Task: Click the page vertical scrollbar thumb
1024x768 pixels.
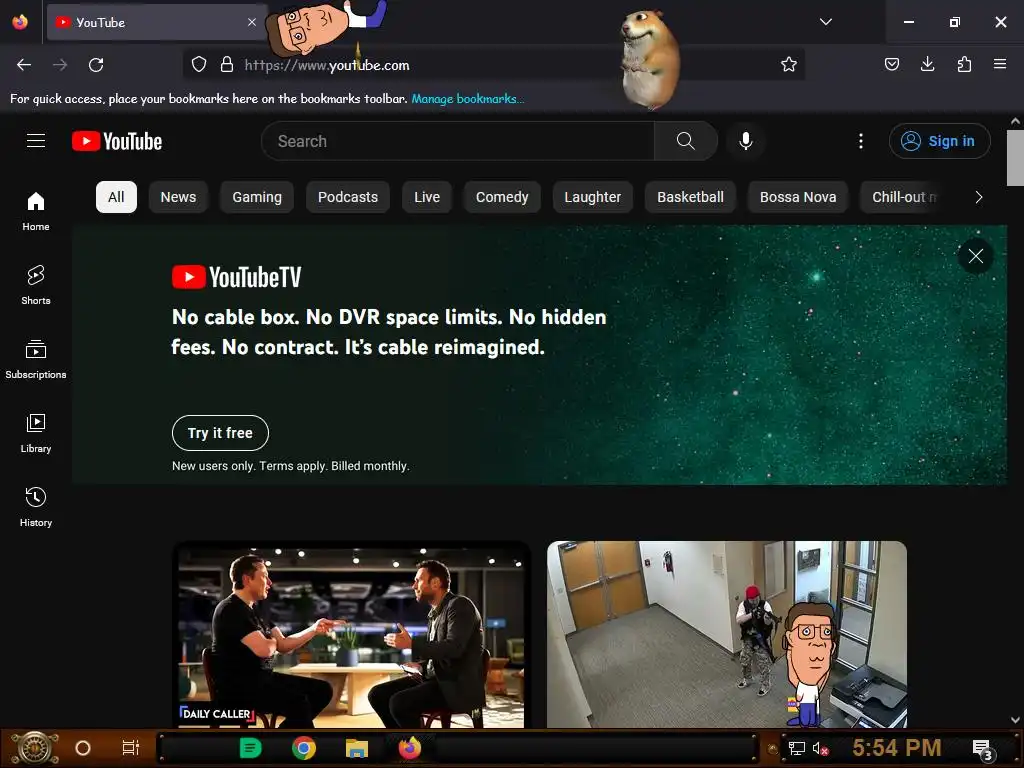Action: pyautogui.click(x=1016, y=157)
